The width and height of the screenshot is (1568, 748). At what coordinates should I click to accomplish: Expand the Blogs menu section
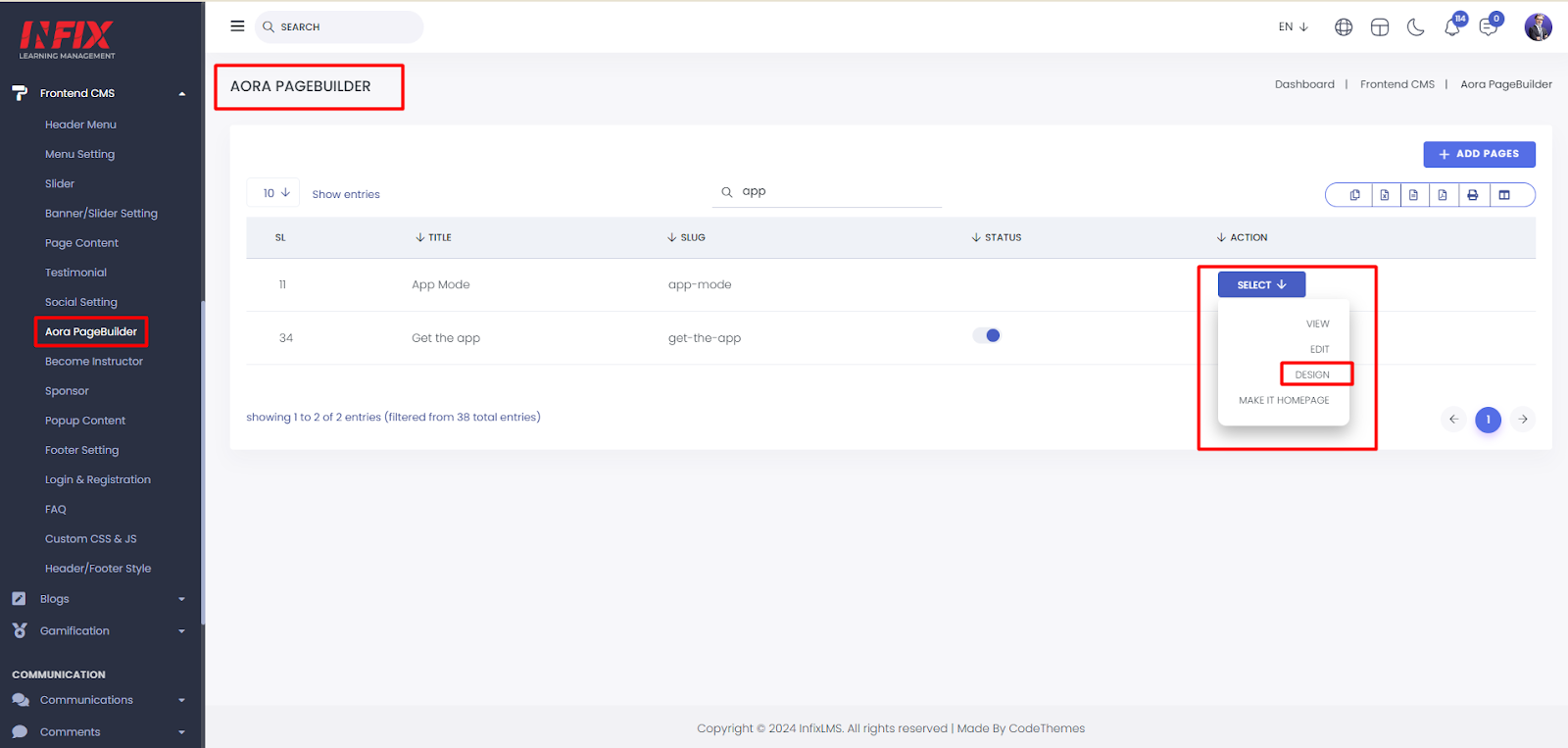[181, 599]
